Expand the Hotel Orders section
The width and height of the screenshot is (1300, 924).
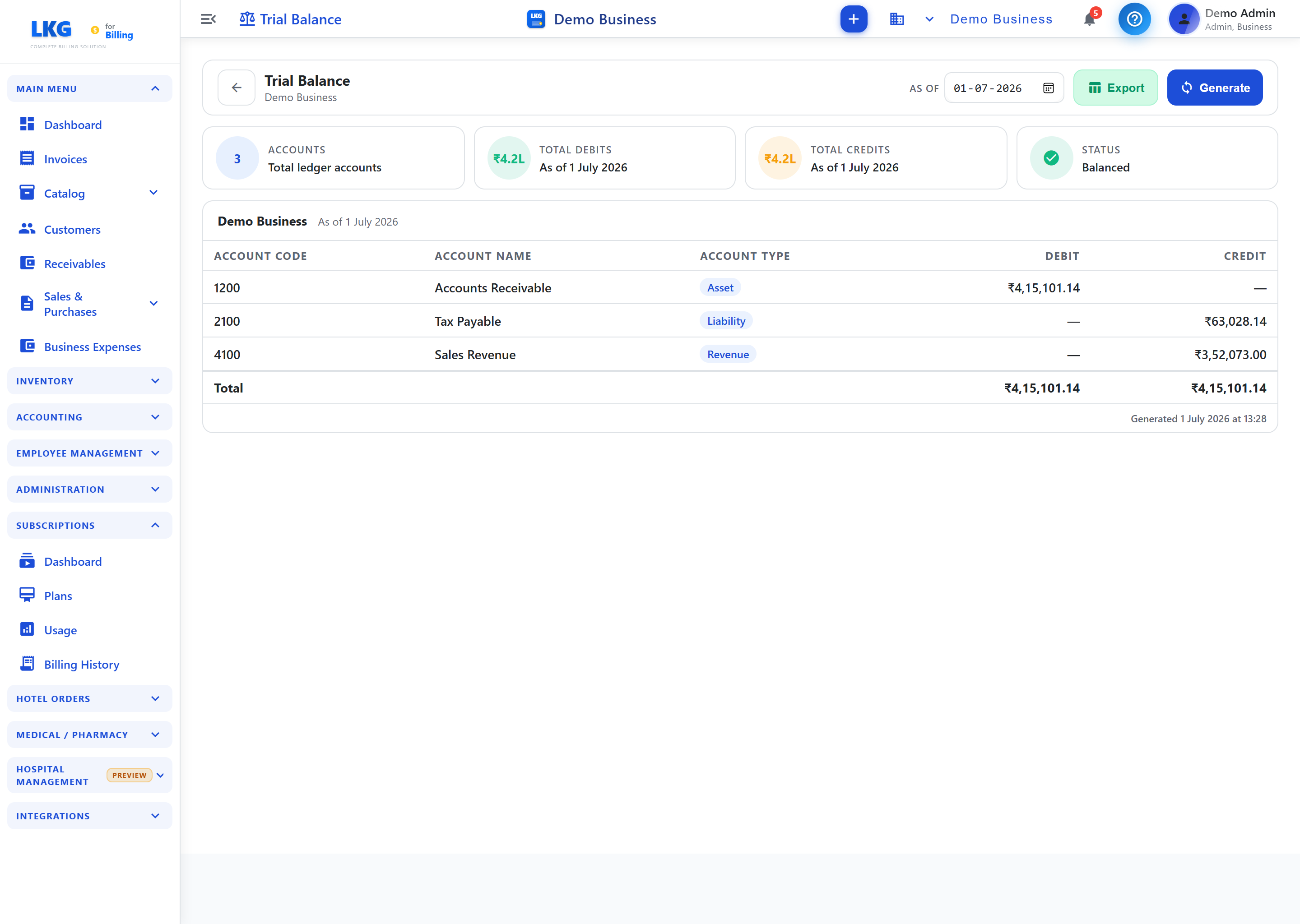(x=89, y=699)
